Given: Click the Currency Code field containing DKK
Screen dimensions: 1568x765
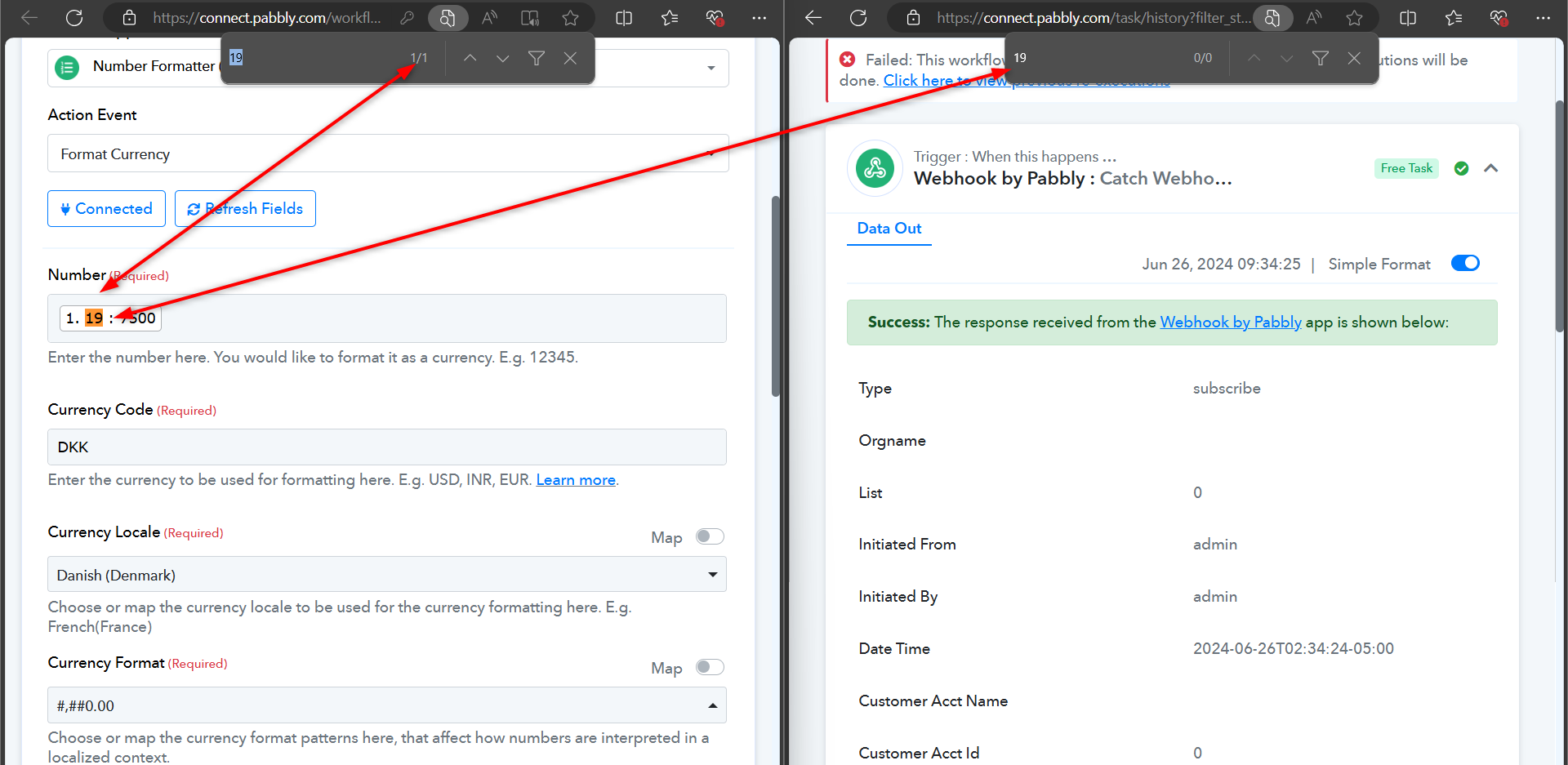Looking at the screenshot, I should coord(387,447).
